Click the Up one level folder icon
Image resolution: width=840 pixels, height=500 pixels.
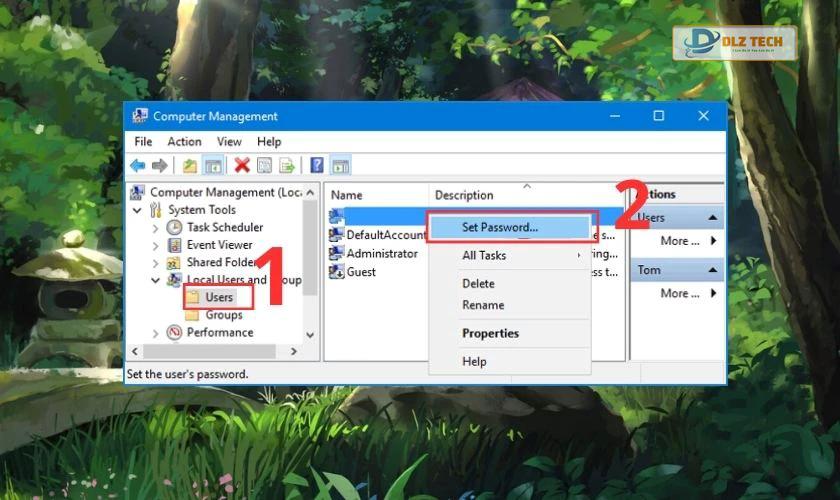190,166
